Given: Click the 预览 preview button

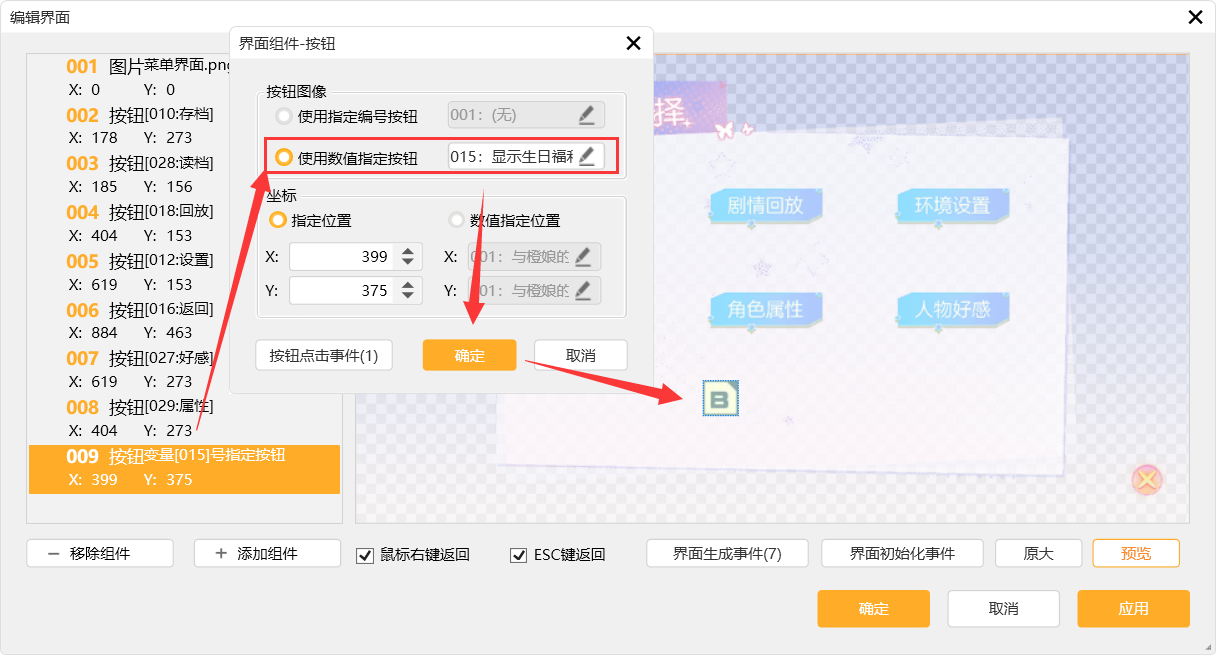Looking at the screenshot, I should [x=1135, y=553].
